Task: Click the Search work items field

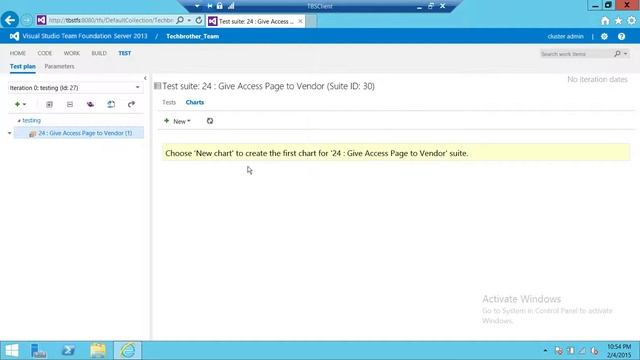Action: pos(576,54)
